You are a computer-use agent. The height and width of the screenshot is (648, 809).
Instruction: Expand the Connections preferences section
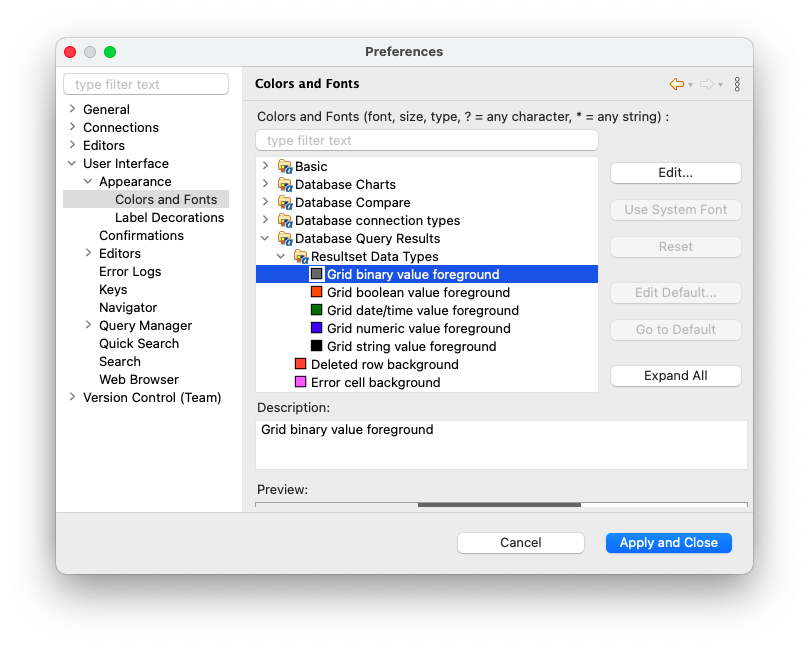(72, 127)
